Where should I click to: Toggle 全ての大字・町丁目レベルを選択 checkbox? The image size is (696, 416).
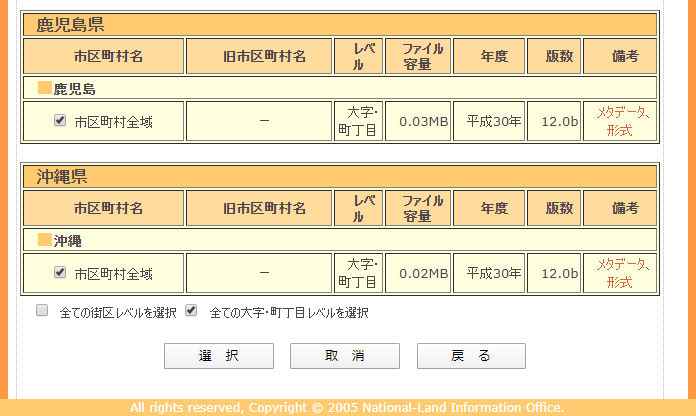click(x=191, y=311)
